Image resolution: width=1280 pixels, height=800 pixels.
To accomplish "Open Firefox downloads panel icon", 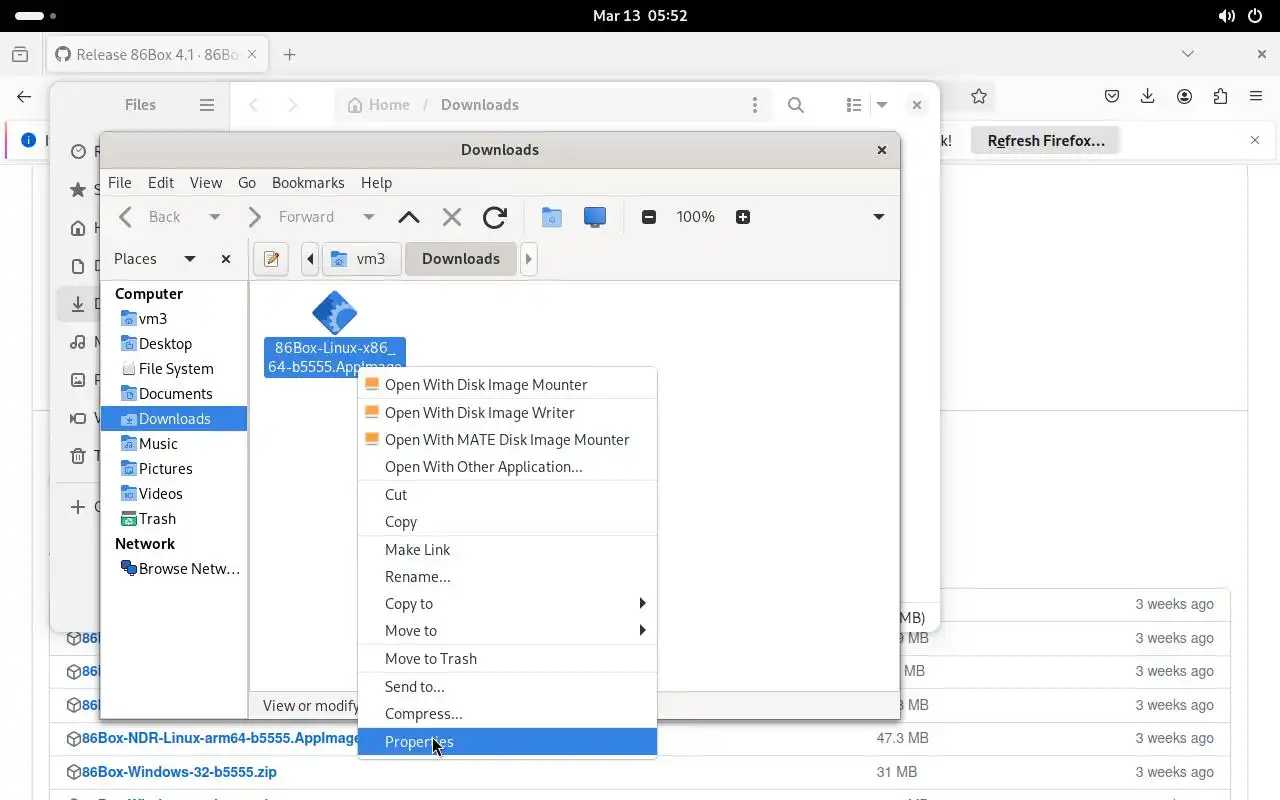I will (1148, 96).
